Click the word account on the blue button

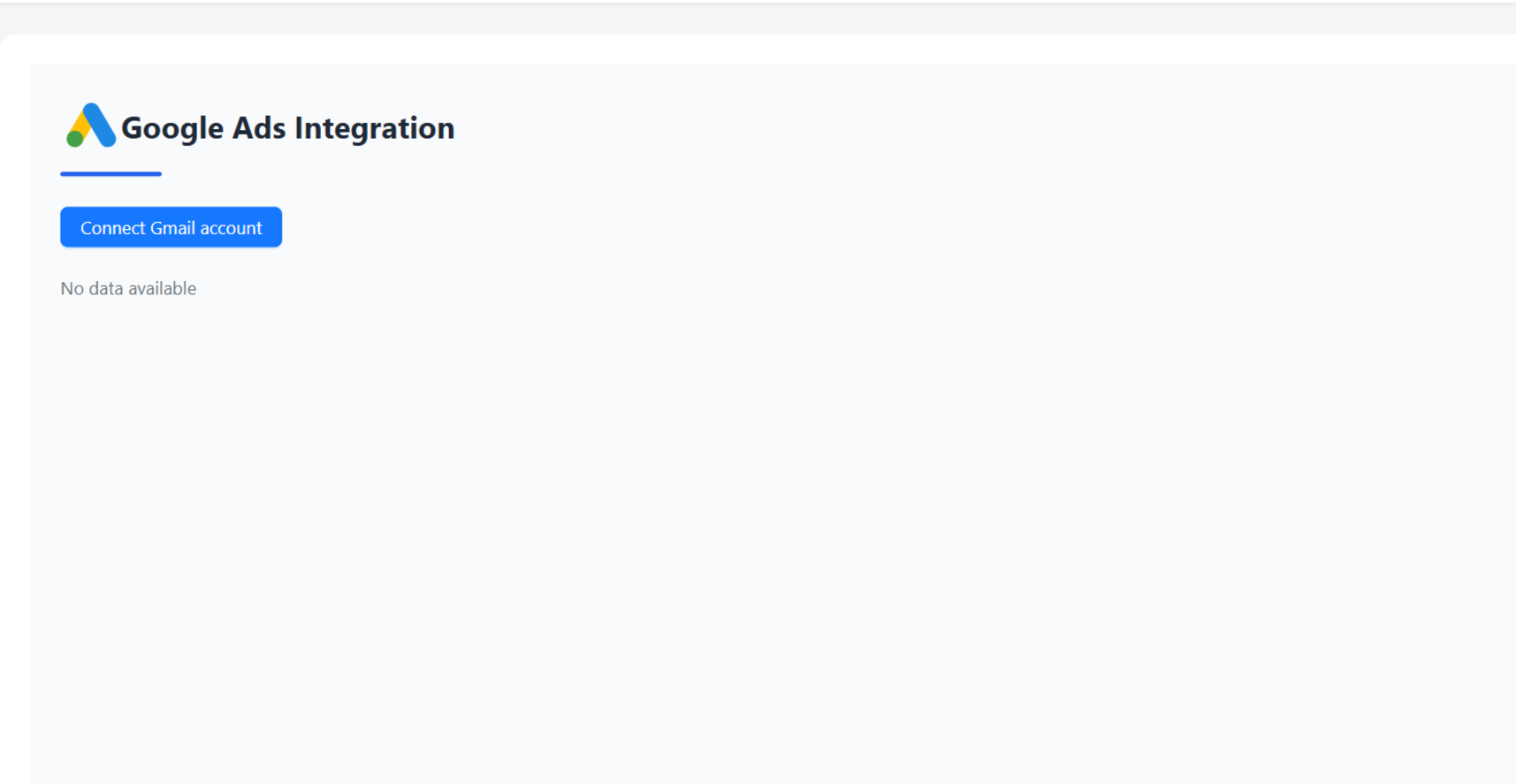tap(231, 228)
